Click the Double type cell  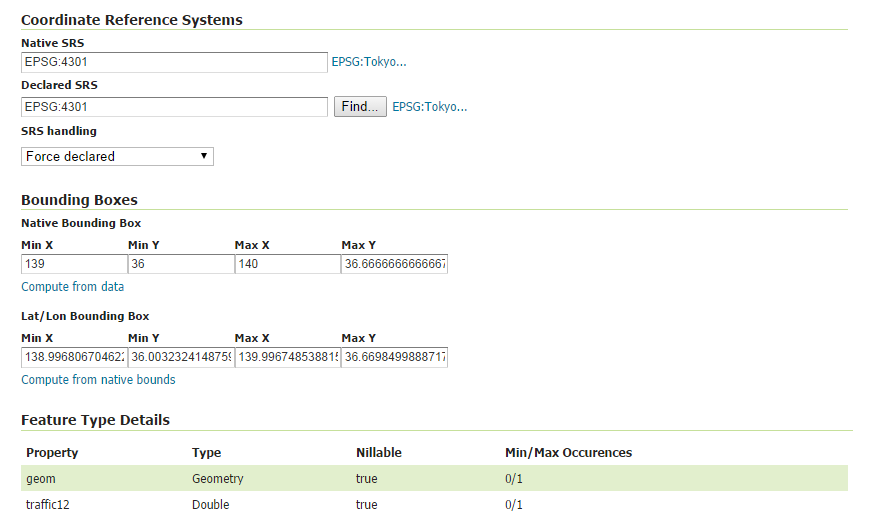[x=210, y=505]
